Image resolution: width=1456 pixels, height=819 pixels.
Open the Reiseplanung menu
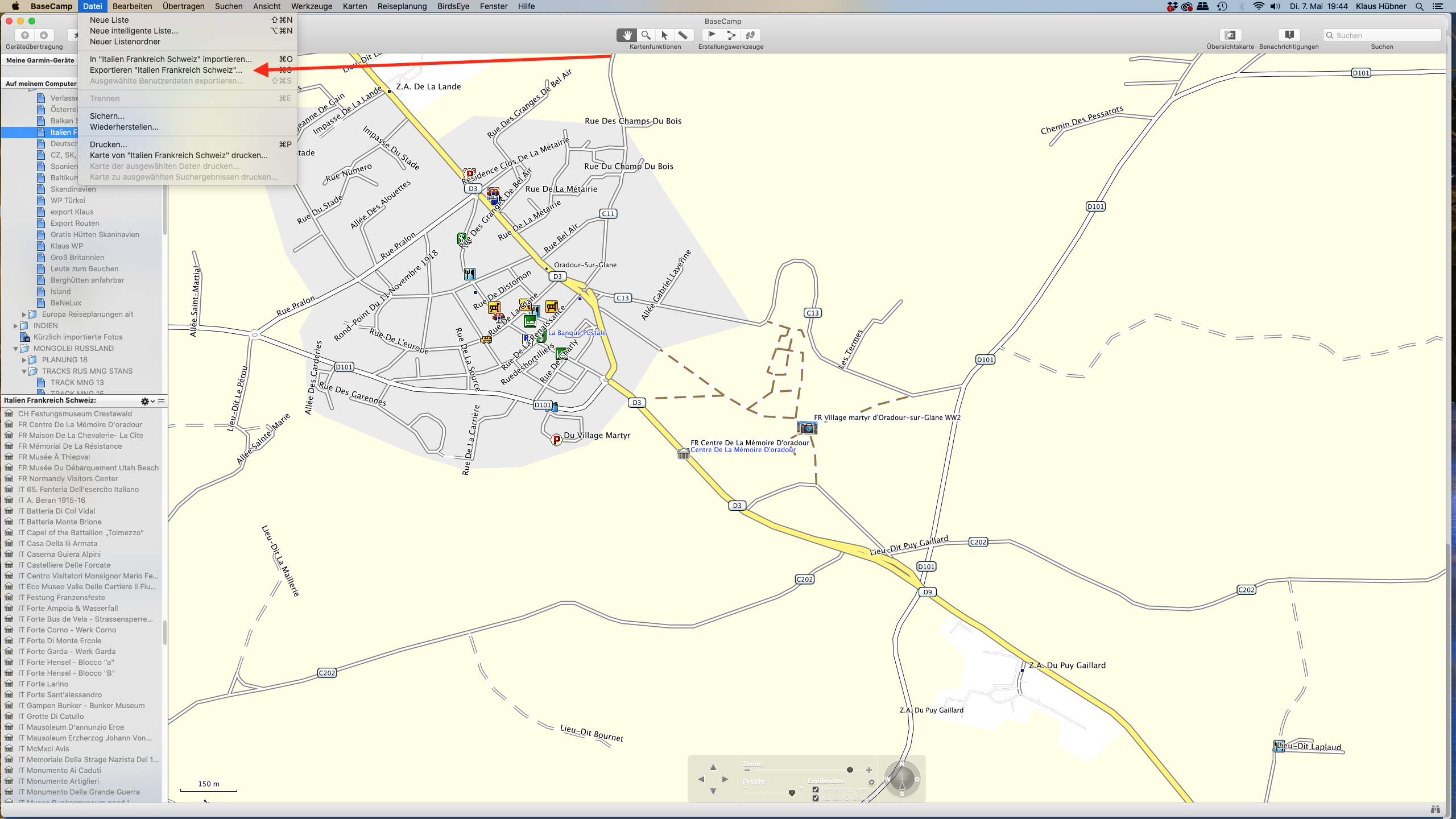pos(402,6)
